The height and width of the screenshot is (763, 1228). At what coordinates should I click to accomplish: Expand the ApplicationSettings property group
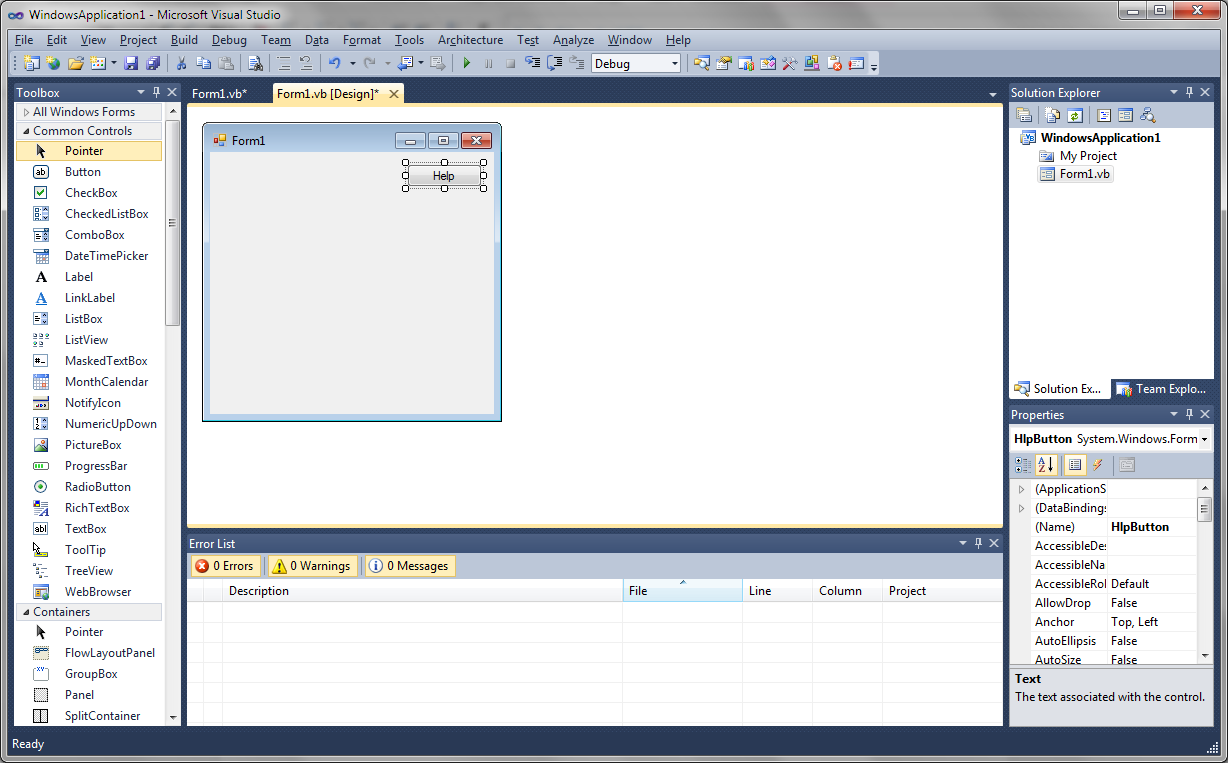[1020, 488]
